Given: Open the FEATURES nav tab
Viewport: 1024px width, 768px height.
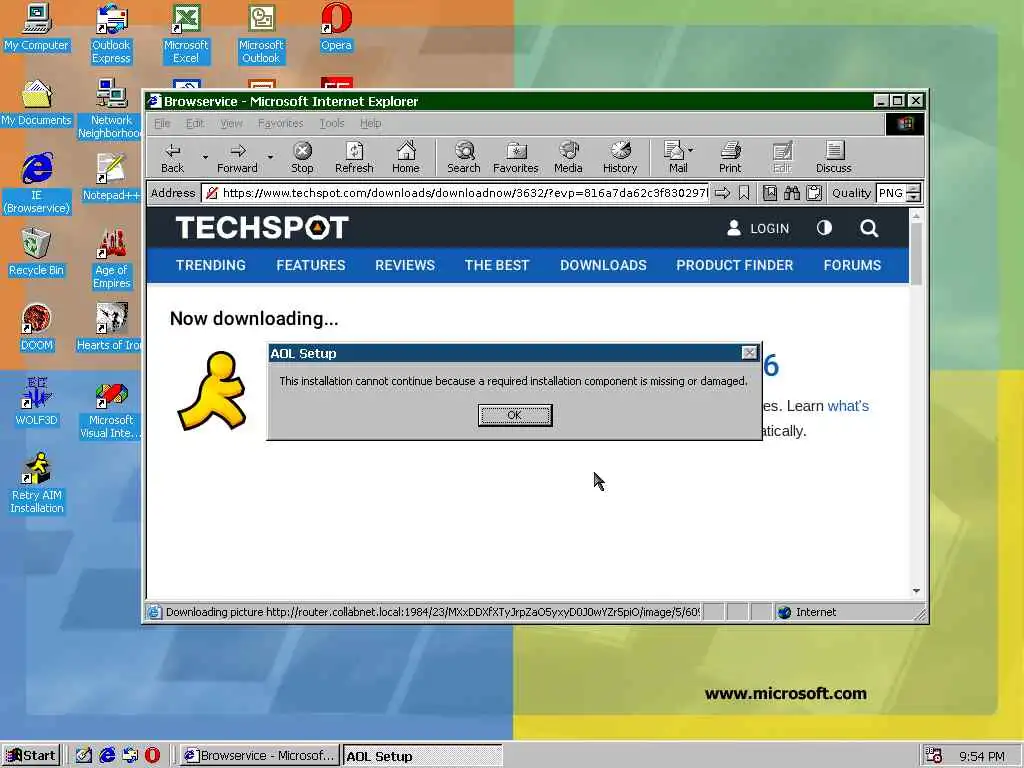Looking at the screenshot, I should [311, 265].
